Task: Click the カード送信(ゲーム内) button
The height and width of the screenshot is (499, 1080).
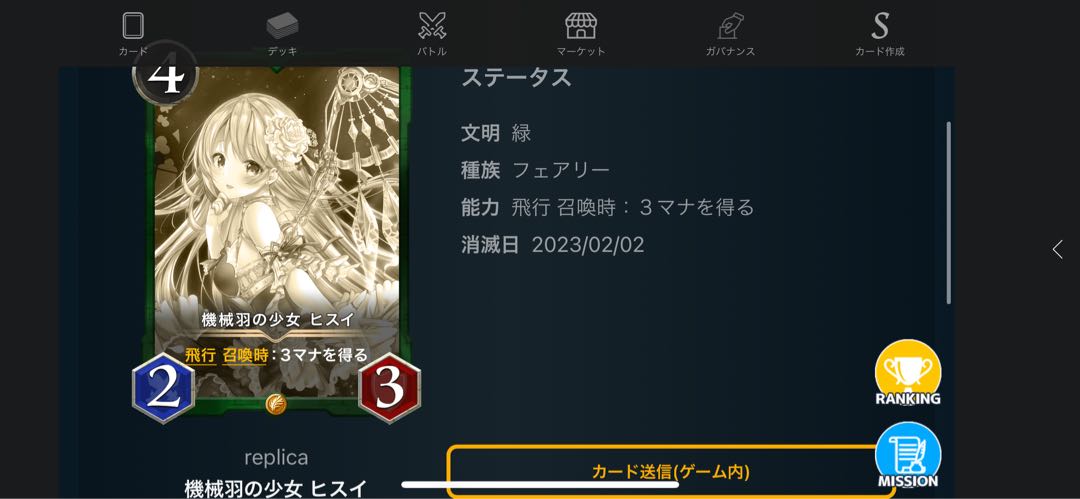Action: pos(671,471)
